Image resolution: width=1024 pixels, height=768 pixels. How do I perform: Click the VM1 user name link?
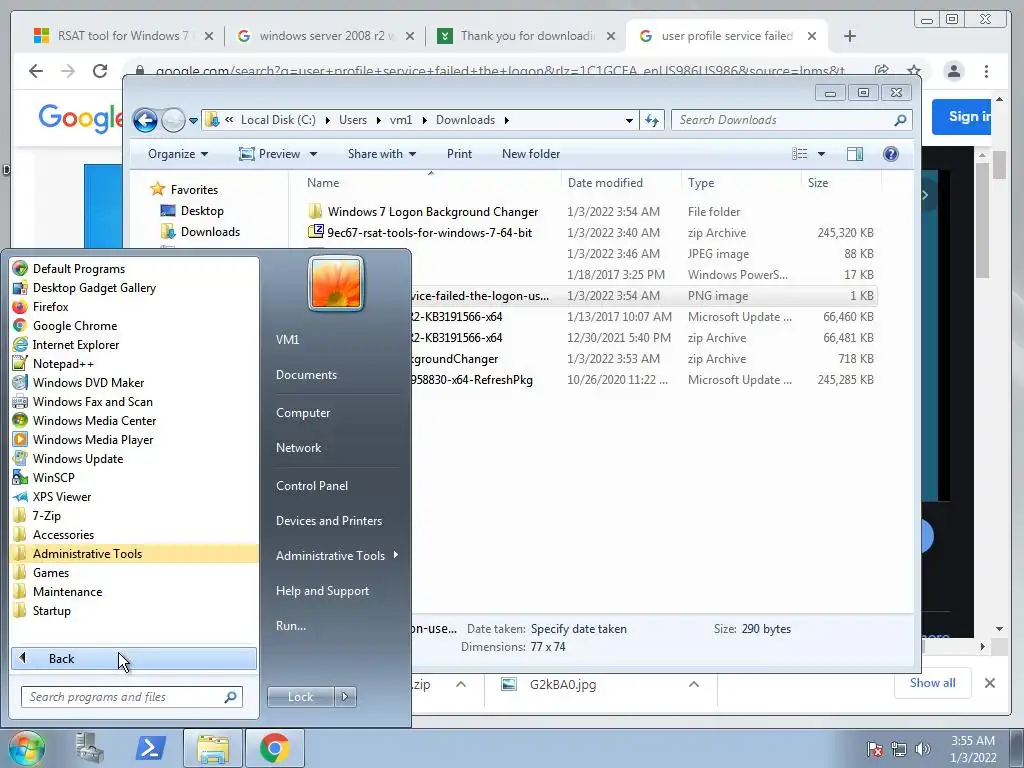(287, 340)
